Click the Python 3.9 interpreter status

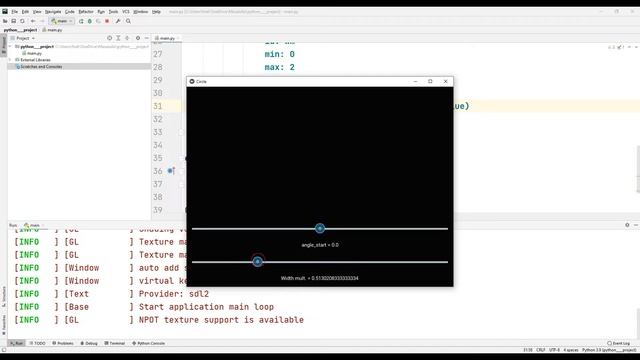[x=609, y=350]
